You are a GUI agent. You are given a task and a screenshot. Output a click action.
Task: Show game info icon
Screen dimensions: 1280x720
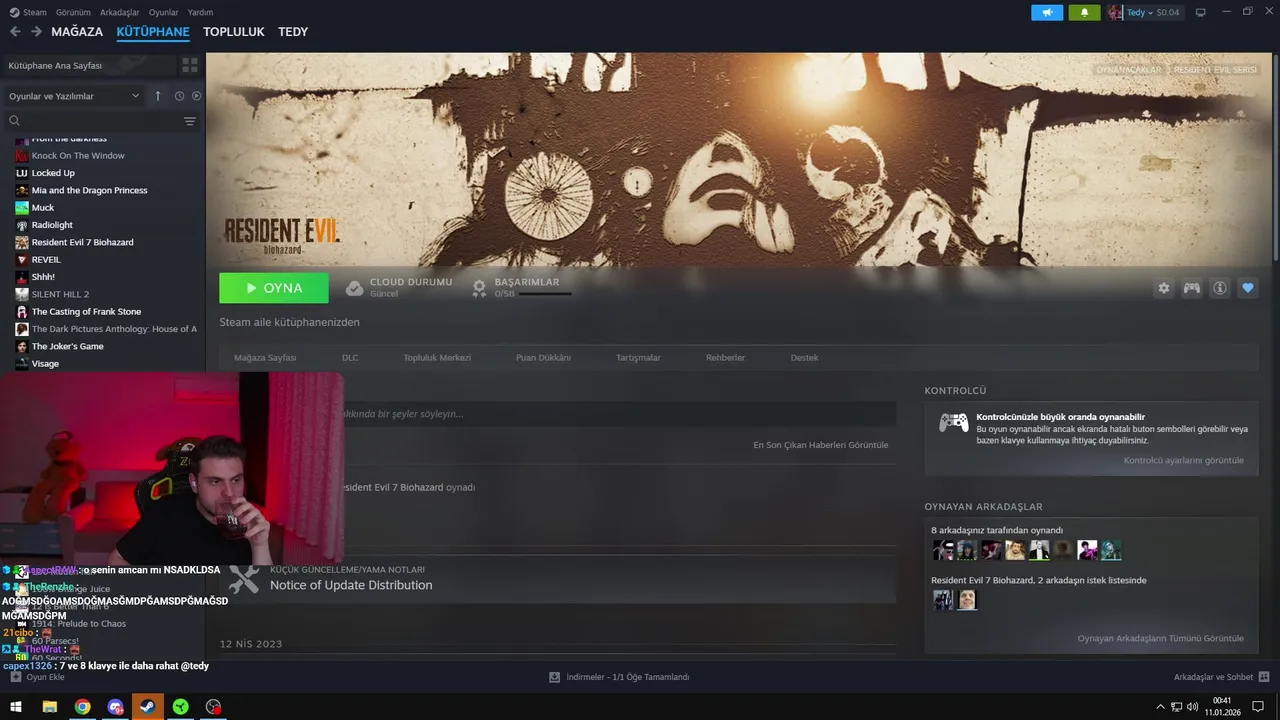[x=1220, y=288]
